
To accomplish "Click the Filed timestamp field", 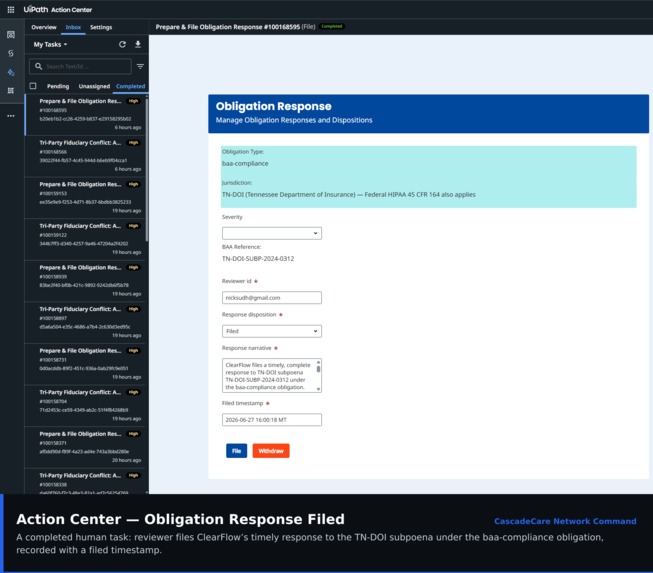I will (272, 420).
